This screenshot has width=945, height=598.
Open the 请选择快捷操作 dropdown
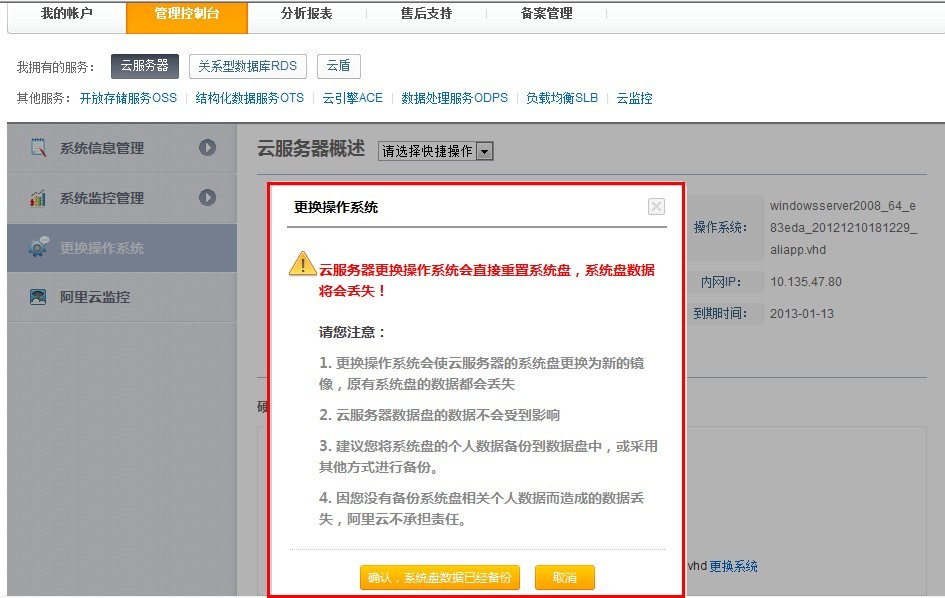pos(436,151)
